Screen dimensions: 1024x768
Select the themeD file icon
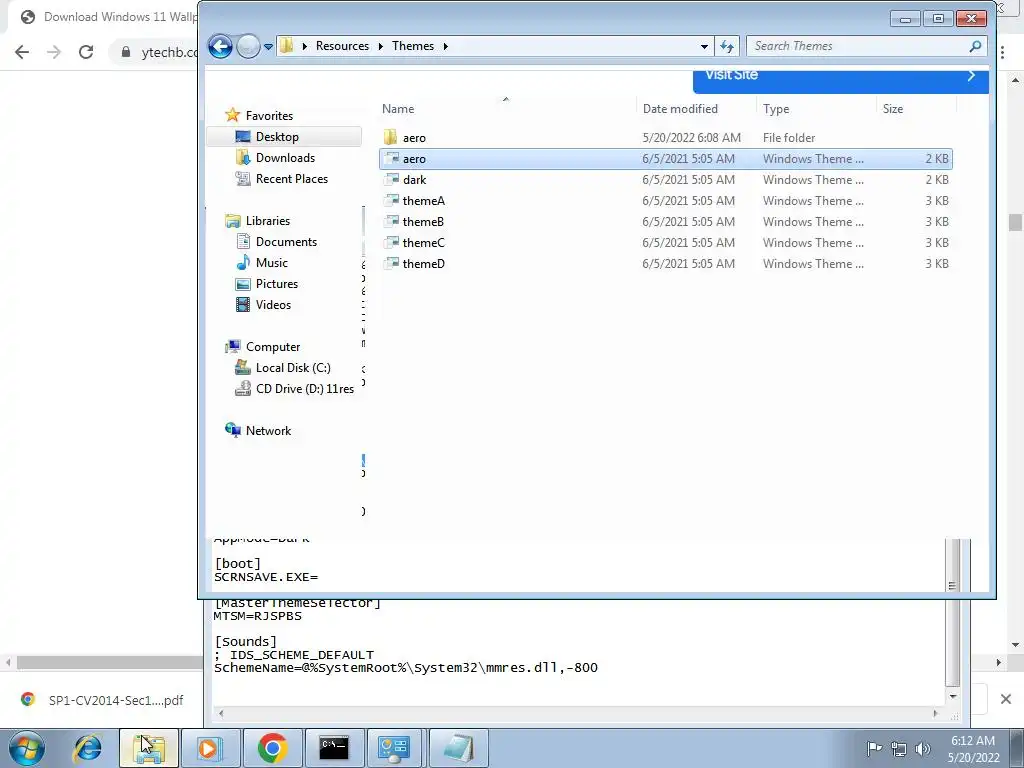click(391, 263)
